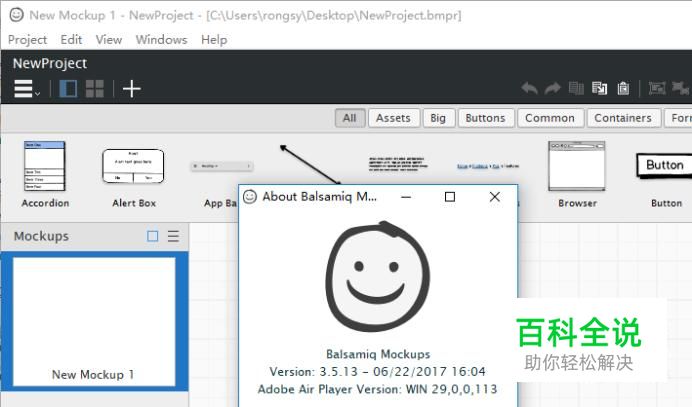Open the Project menu
The image size is (692, 407).
coord(27,40)
